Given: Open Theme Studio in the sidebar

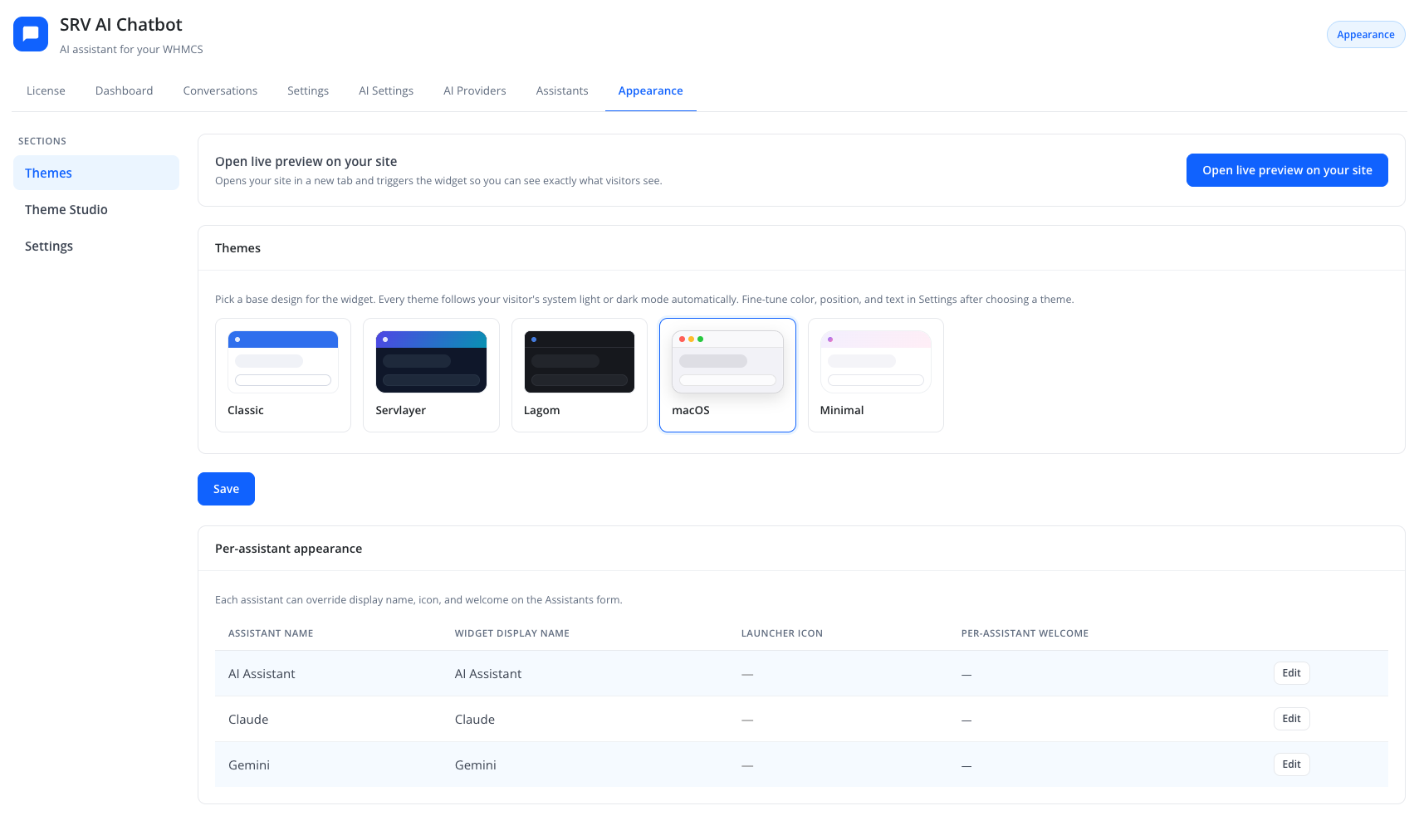Looking at the screenshot, I should coord(96,209).
